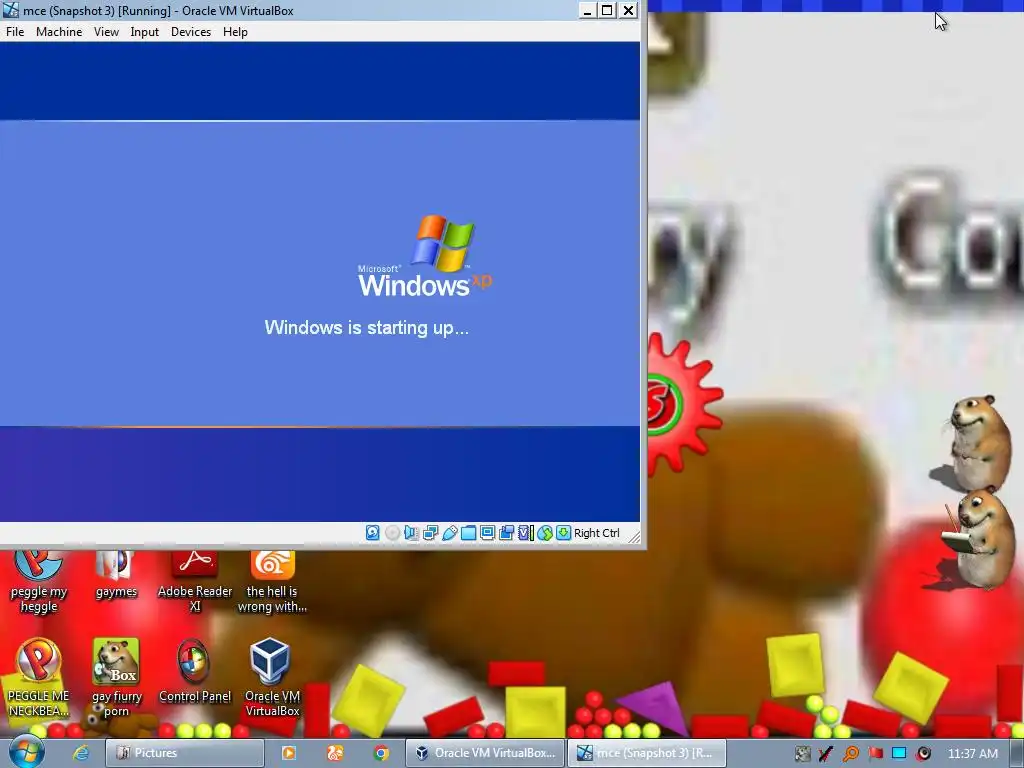1024x768 pixels.
Task: Open Google Chrome from the taskbar
Action: click(x=381, y=753)
